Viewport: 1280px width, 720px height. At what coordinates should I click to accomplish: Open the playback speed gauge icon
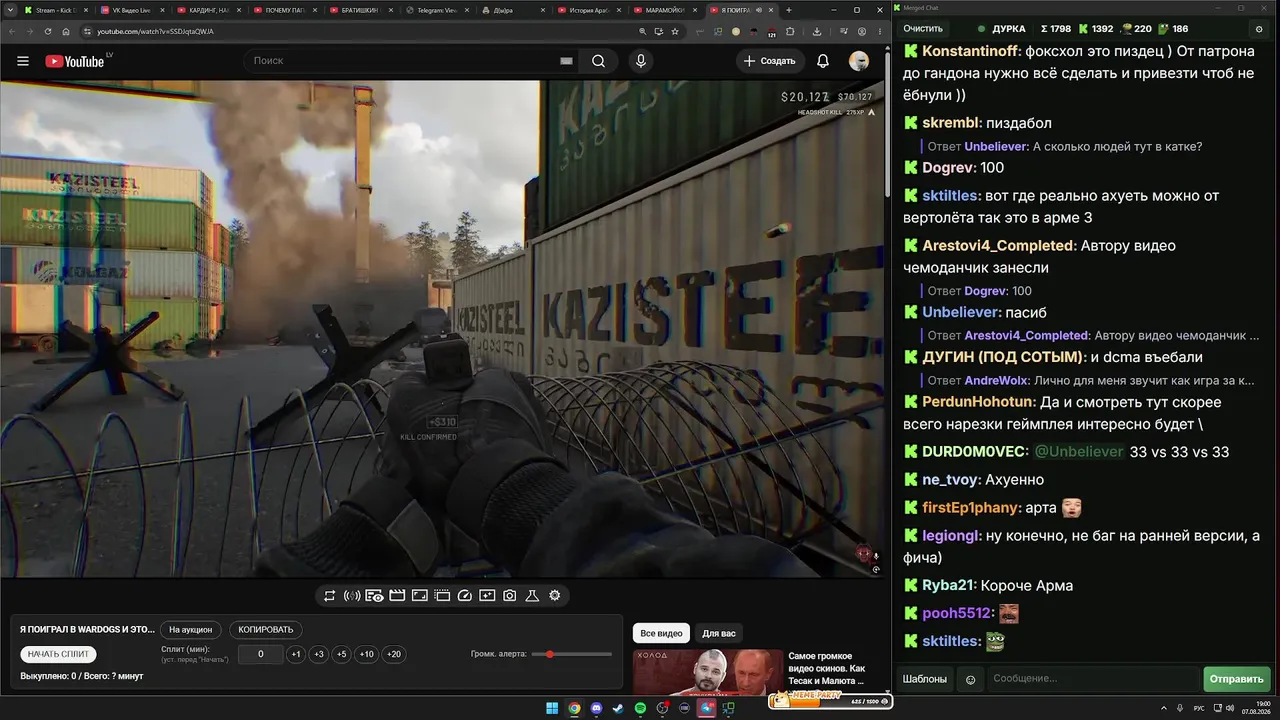tap(464, 596)
